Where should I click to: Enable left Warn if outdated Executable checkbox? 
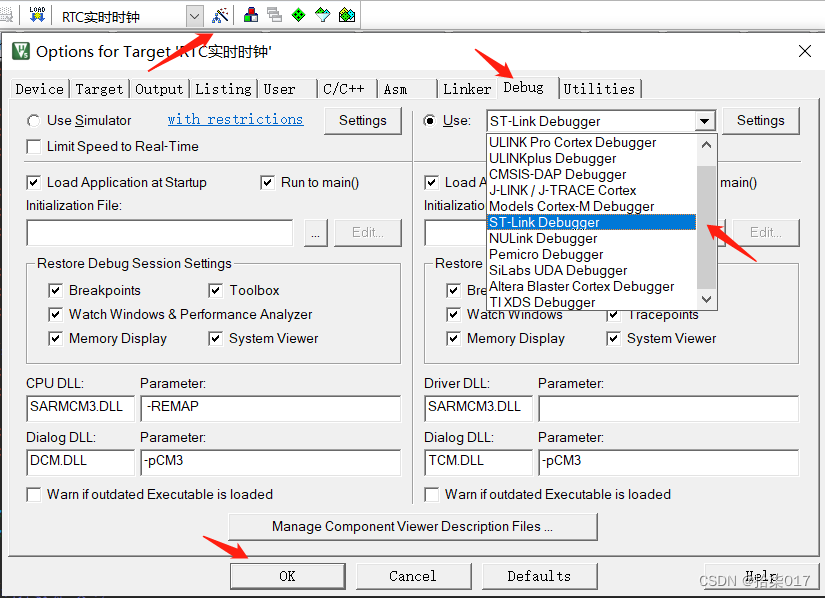point(34,494)
